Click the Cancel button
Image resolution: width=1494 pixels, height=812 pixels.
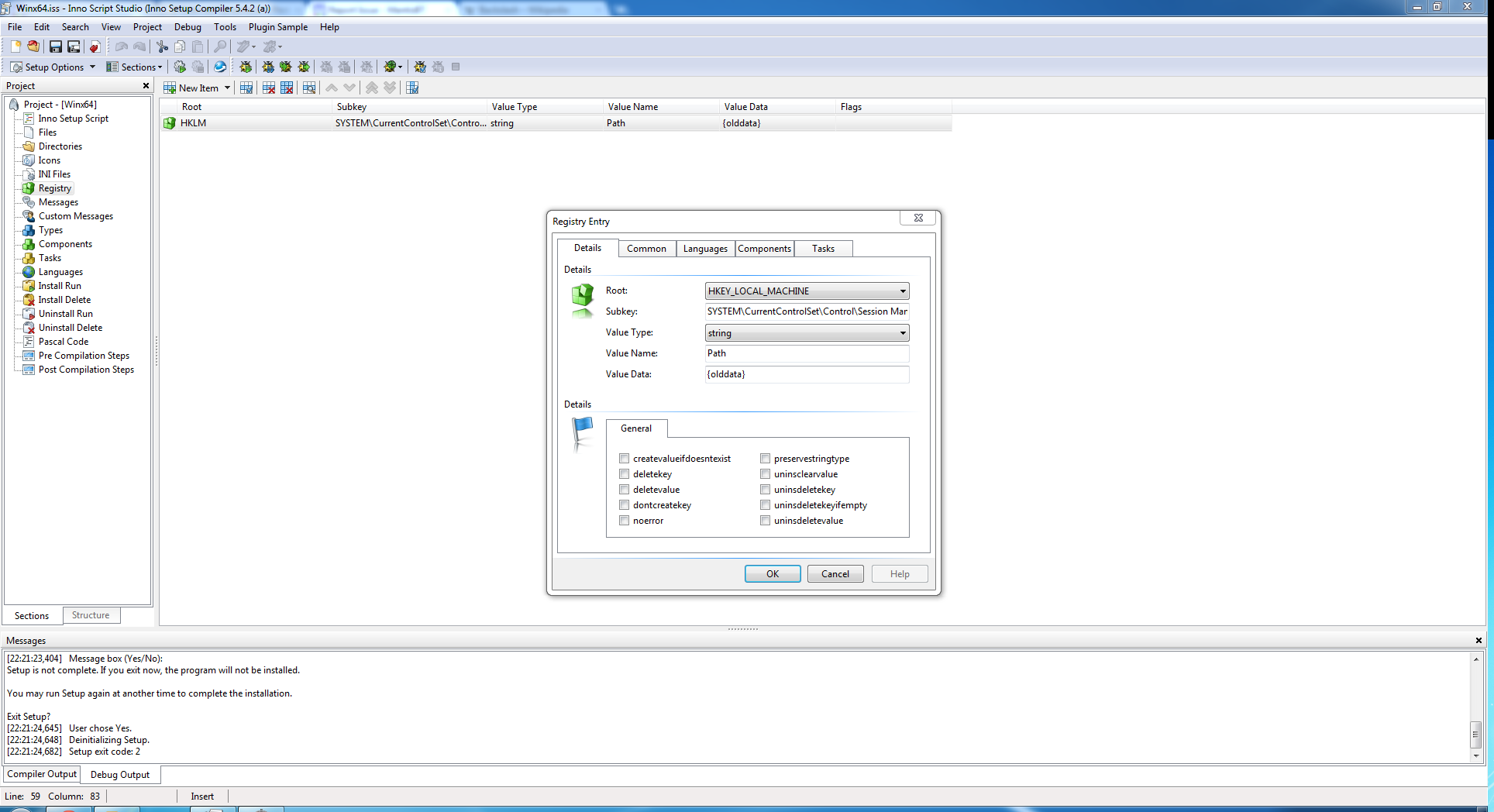pos(835,574)
